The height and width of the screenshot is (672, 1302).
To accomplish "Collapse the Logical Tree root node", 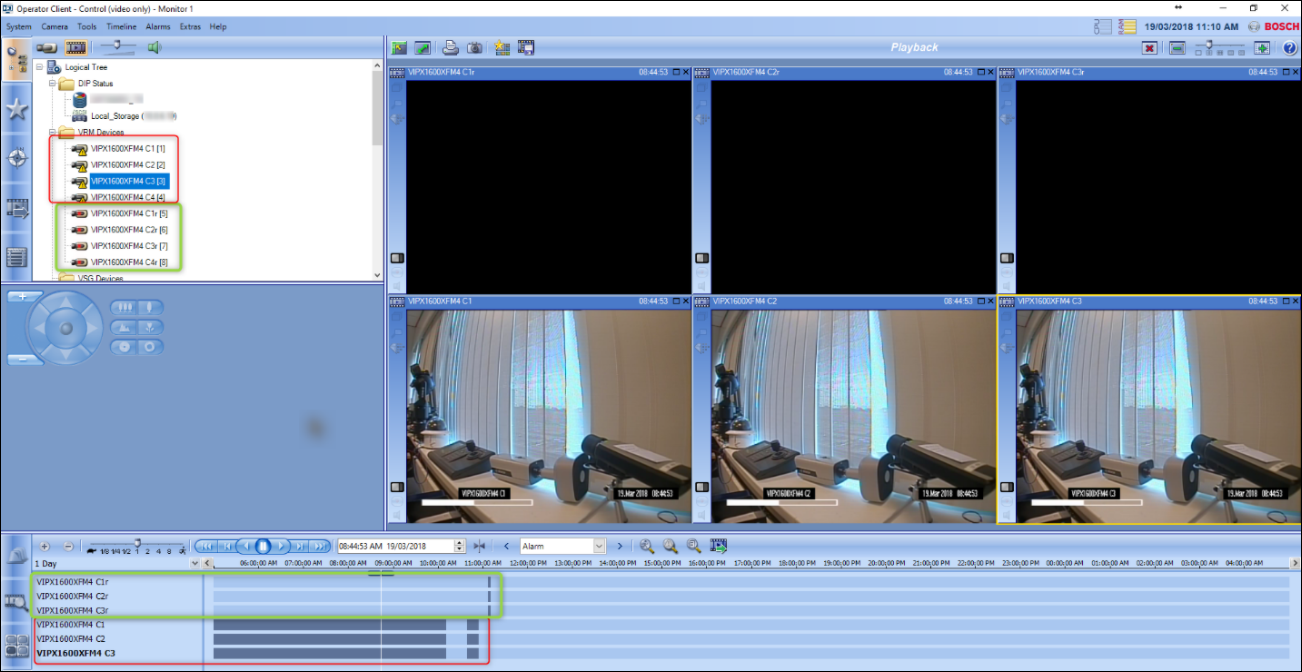I will tap(40, 67).
